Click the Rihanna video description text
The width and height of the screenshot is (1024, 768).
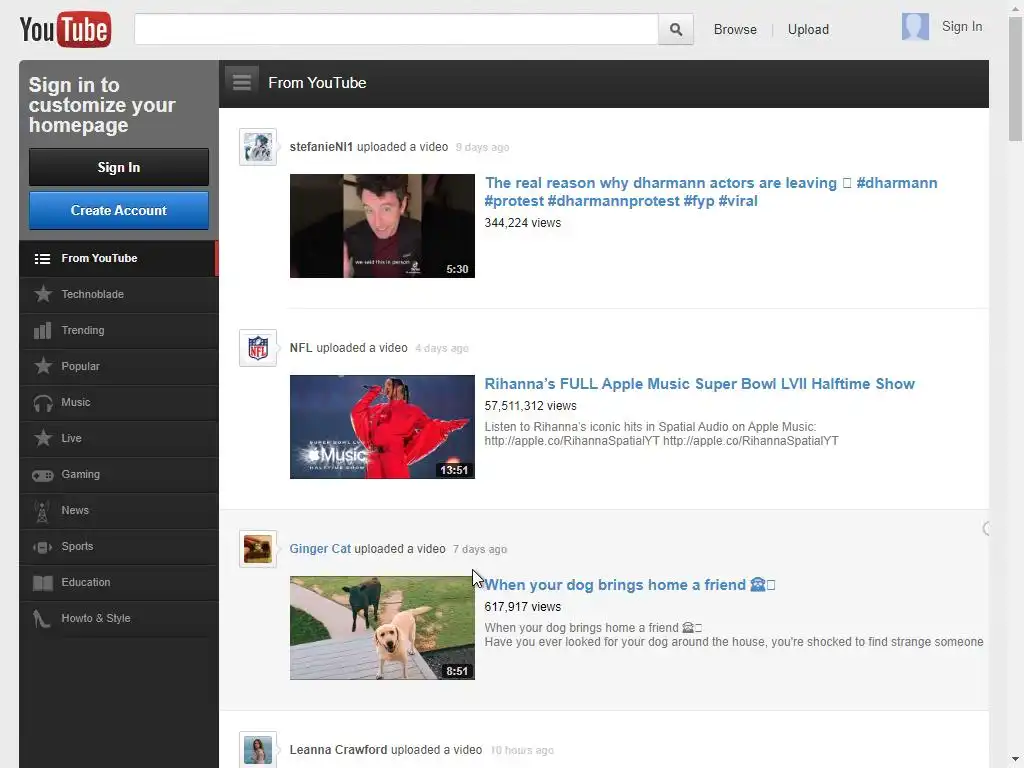pyautogui.click(x=662, y=434)
